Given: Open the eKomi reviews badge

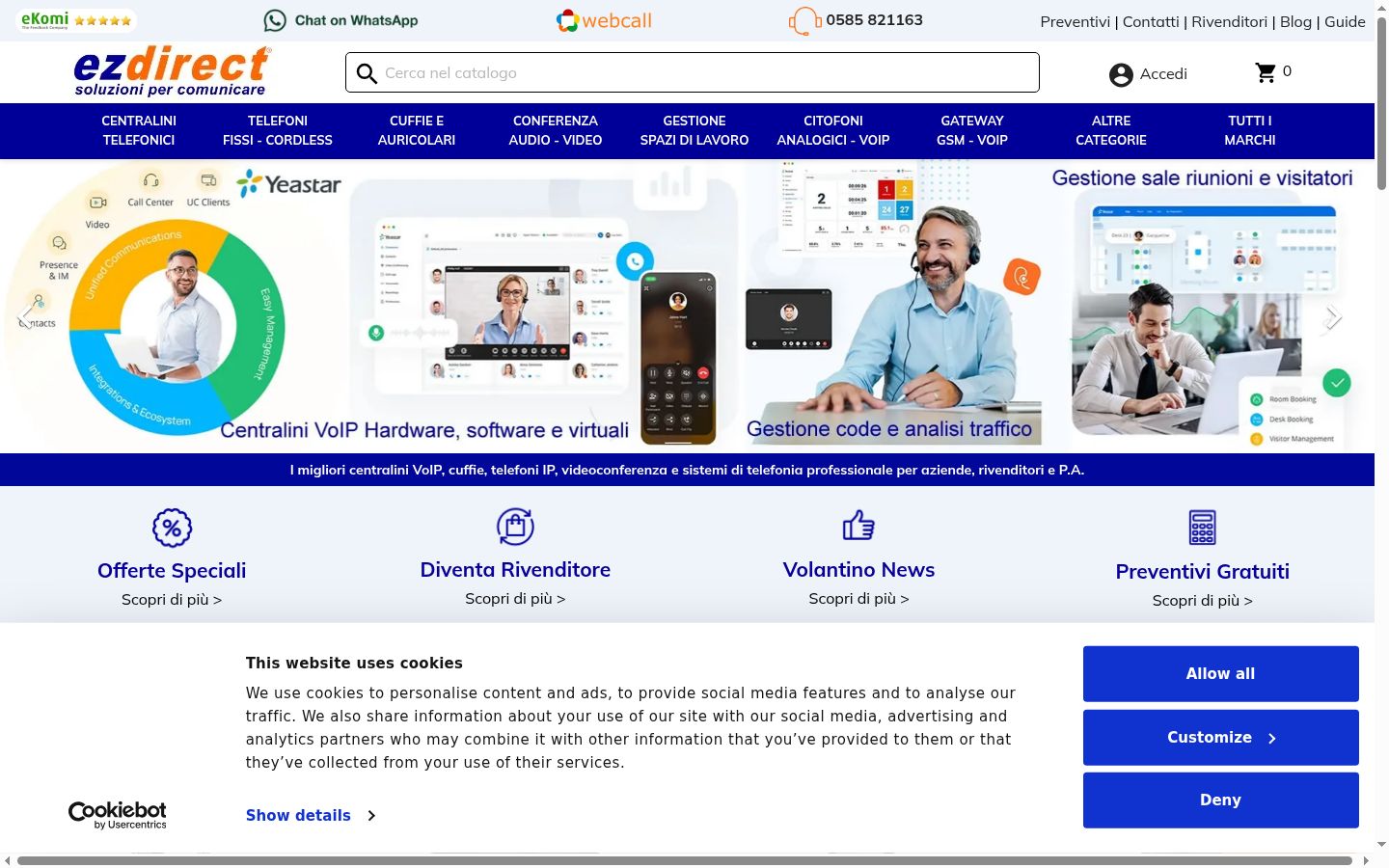Looking at the screenshot, I should [76, 20].
